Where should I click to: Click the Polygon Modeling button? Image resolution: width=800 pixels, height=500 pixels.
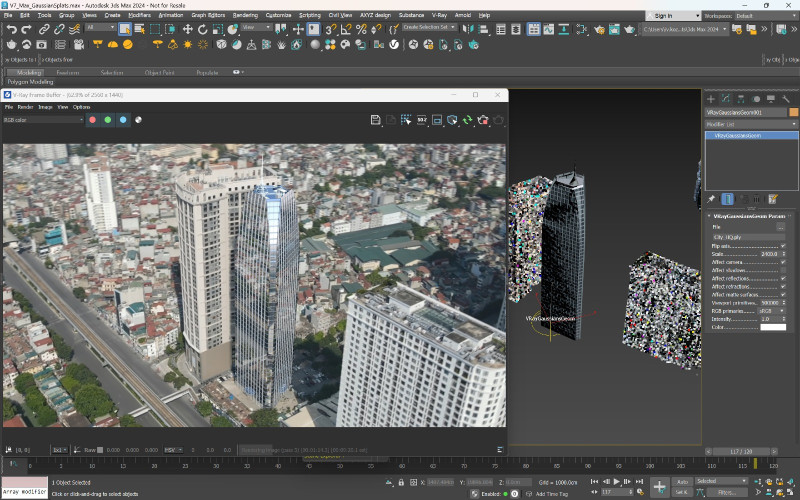tap(30, 82)
